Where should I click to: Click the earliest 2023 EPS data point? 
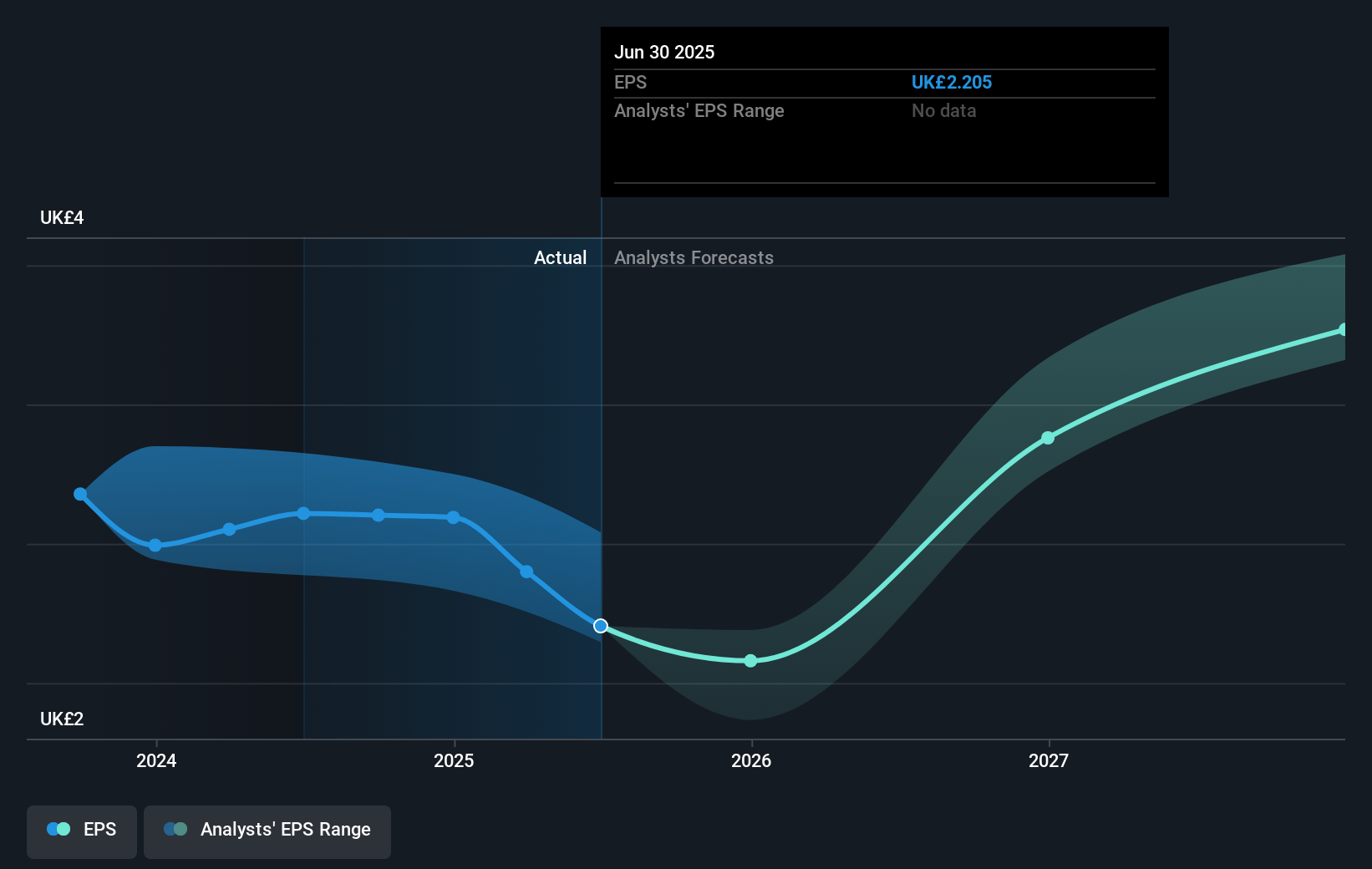pos(79,494)
